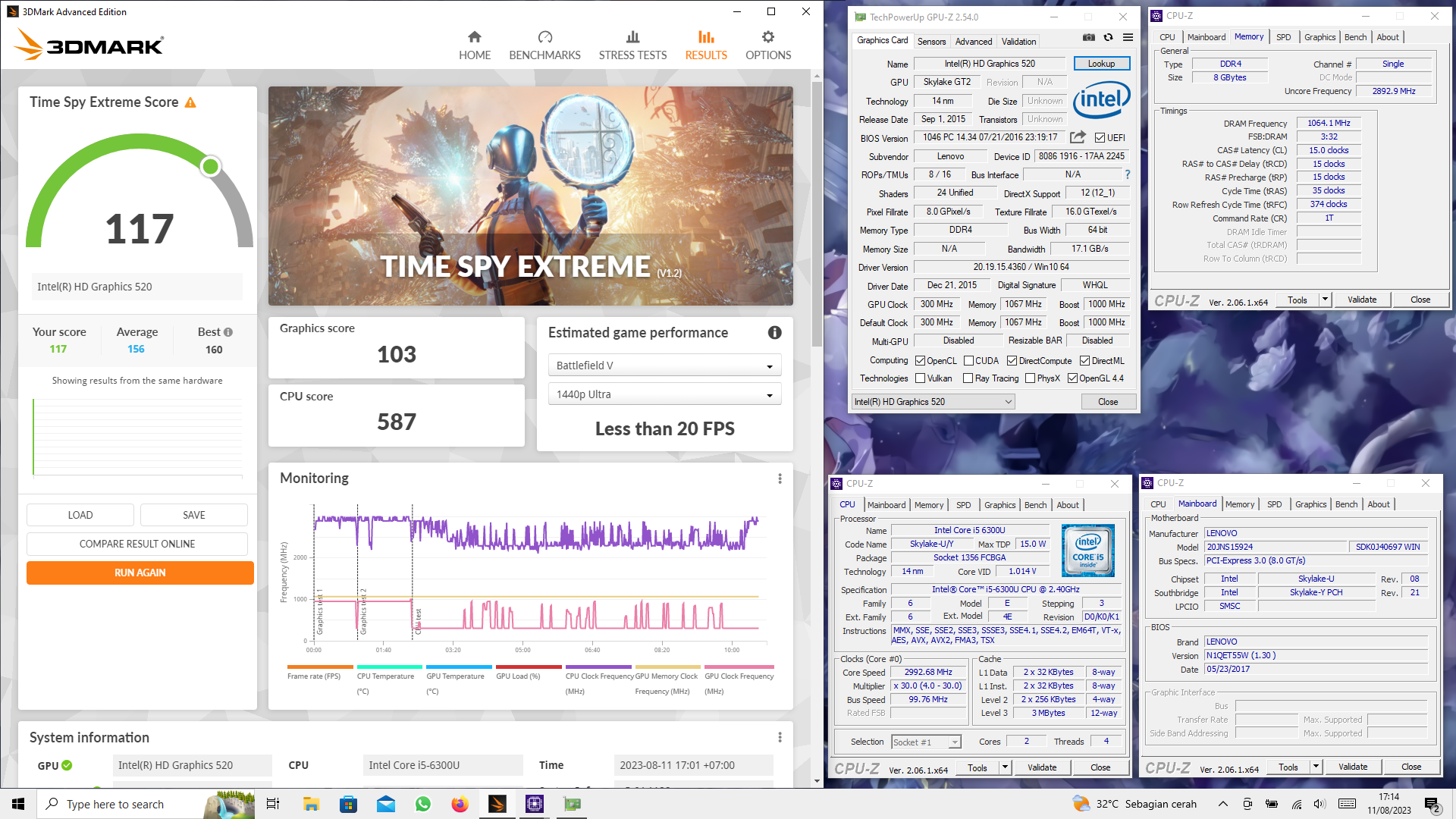
Task: Click GPU-Z screenshot camera icon
Action: coord(1088,38)
